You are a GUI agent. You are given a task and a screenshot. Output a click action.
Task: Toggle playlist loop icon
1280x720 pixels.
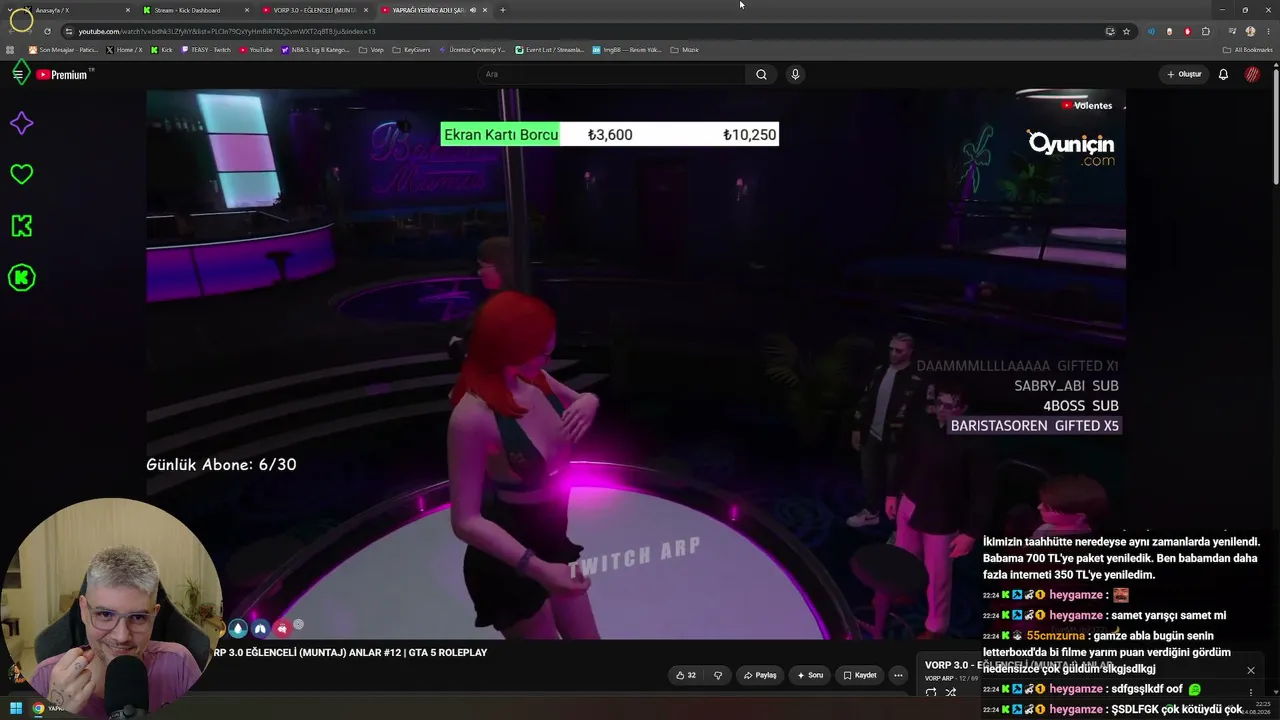tap(931, 692)
